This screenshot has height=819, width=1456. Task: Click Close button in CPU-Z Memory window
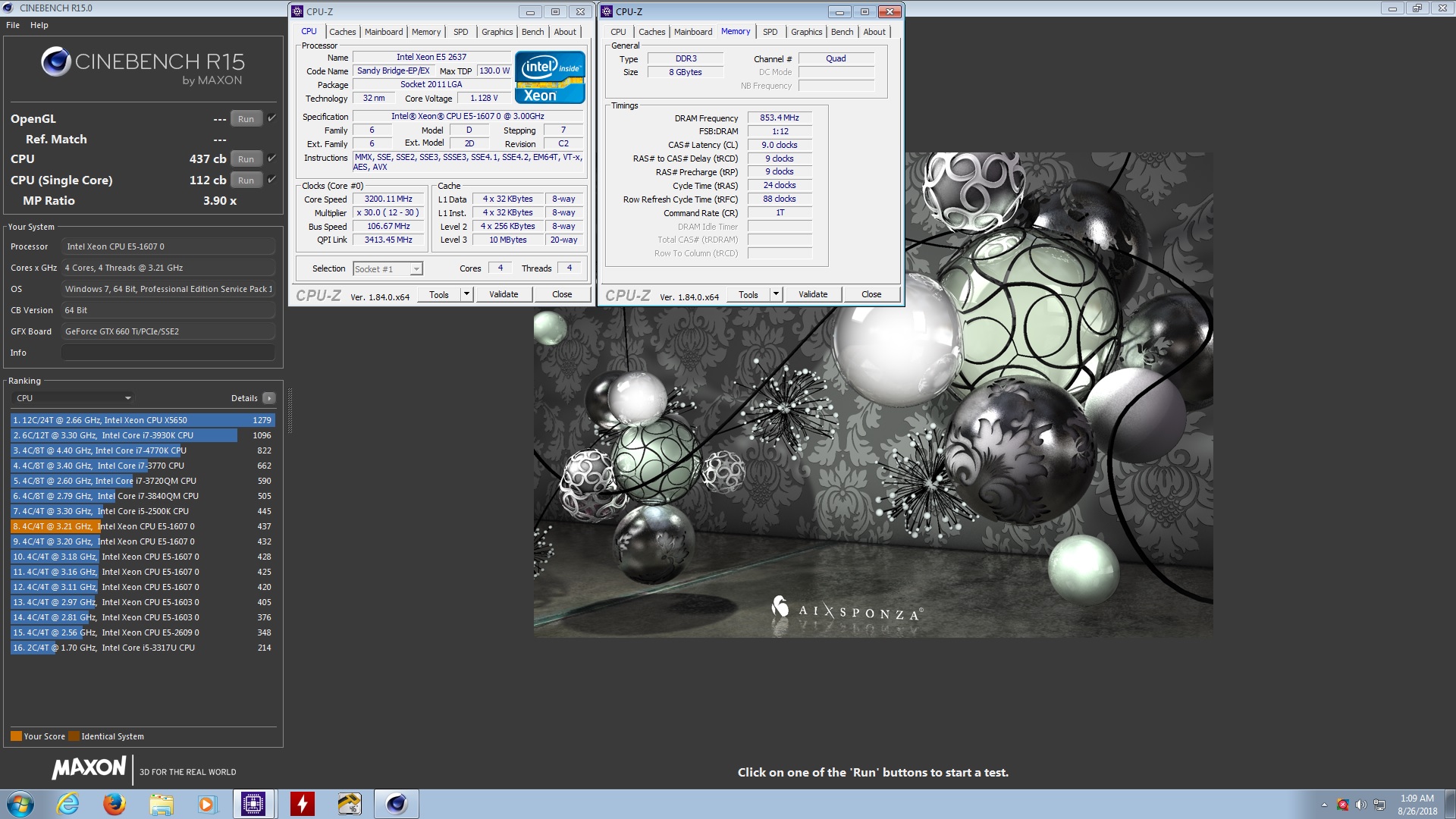(x=871, y=294)
